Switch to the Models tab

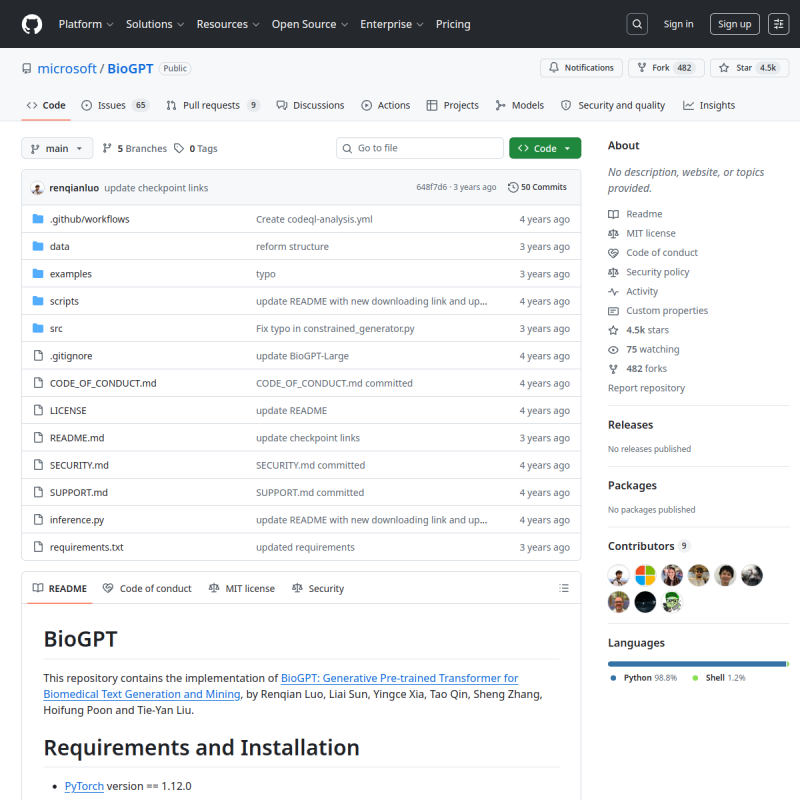[x=520, y=106]
